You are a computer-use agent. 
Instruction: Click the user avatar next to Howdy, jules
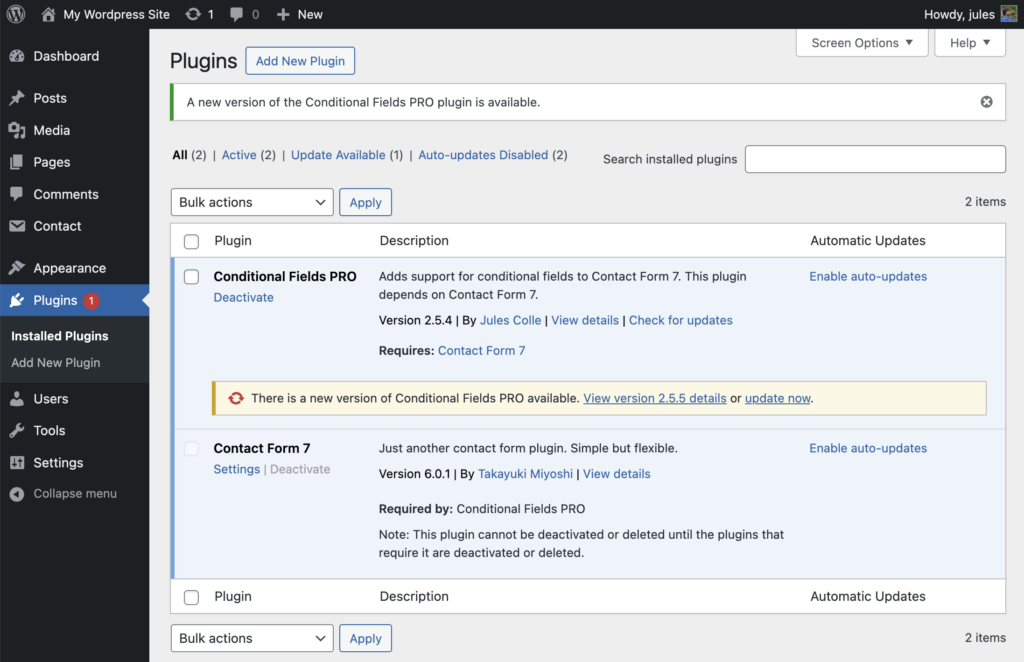[1008, 14]
